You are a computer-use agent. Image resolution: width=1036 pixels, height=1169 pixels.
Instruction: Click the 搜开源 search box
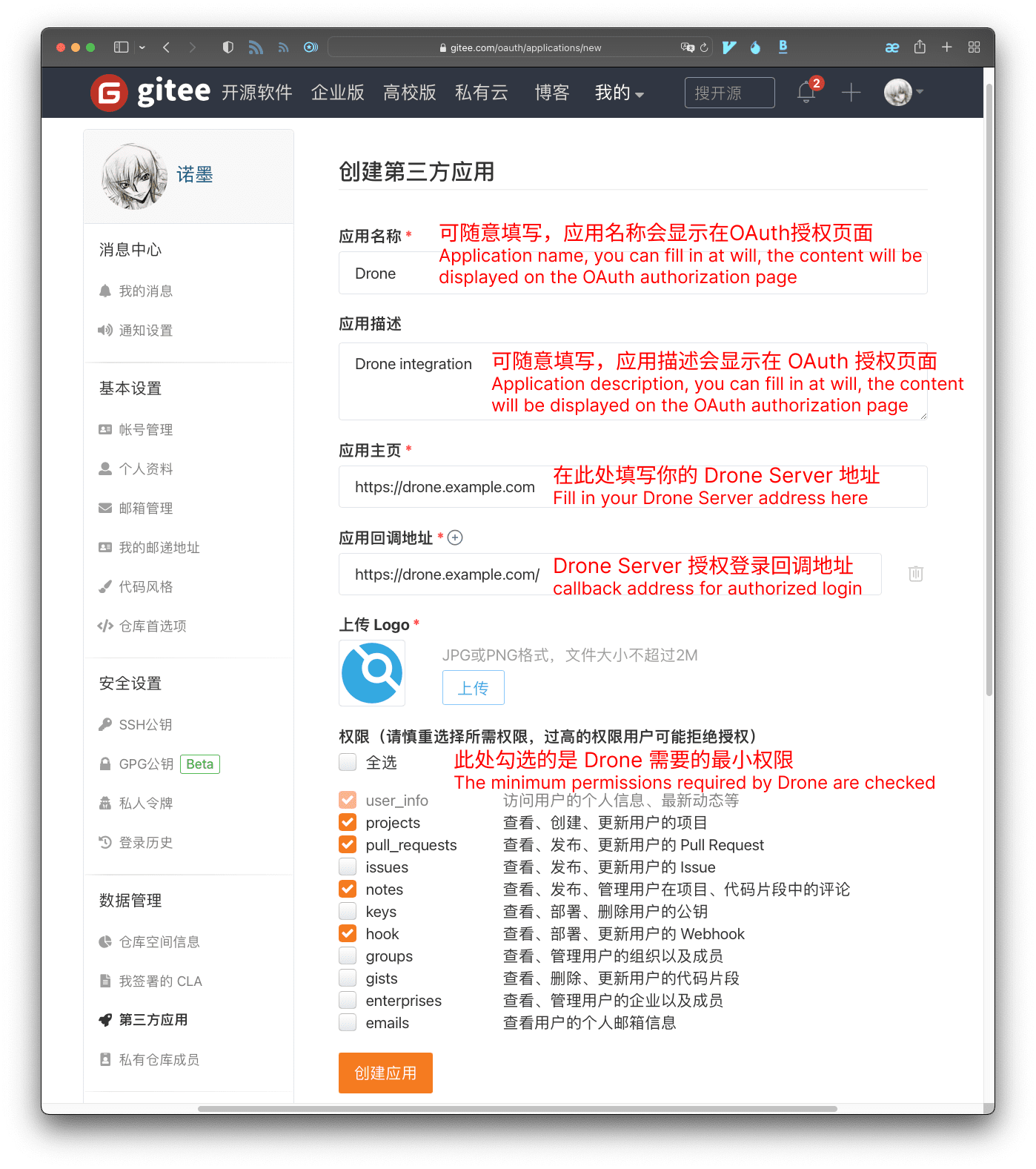[730, 93]
